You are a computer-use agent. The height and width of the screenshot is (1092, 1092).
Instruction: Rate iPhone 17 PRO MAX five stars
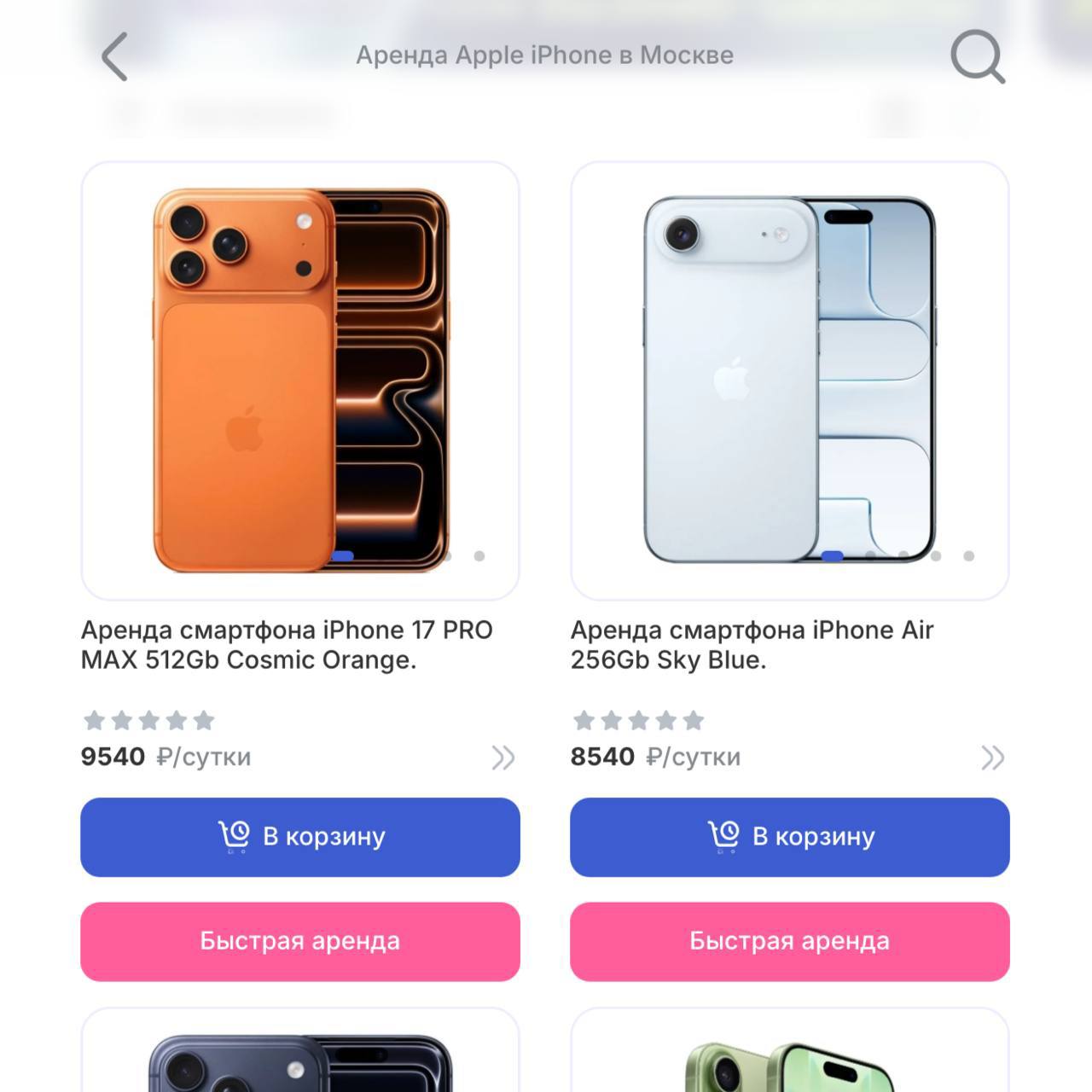[204, 721]
